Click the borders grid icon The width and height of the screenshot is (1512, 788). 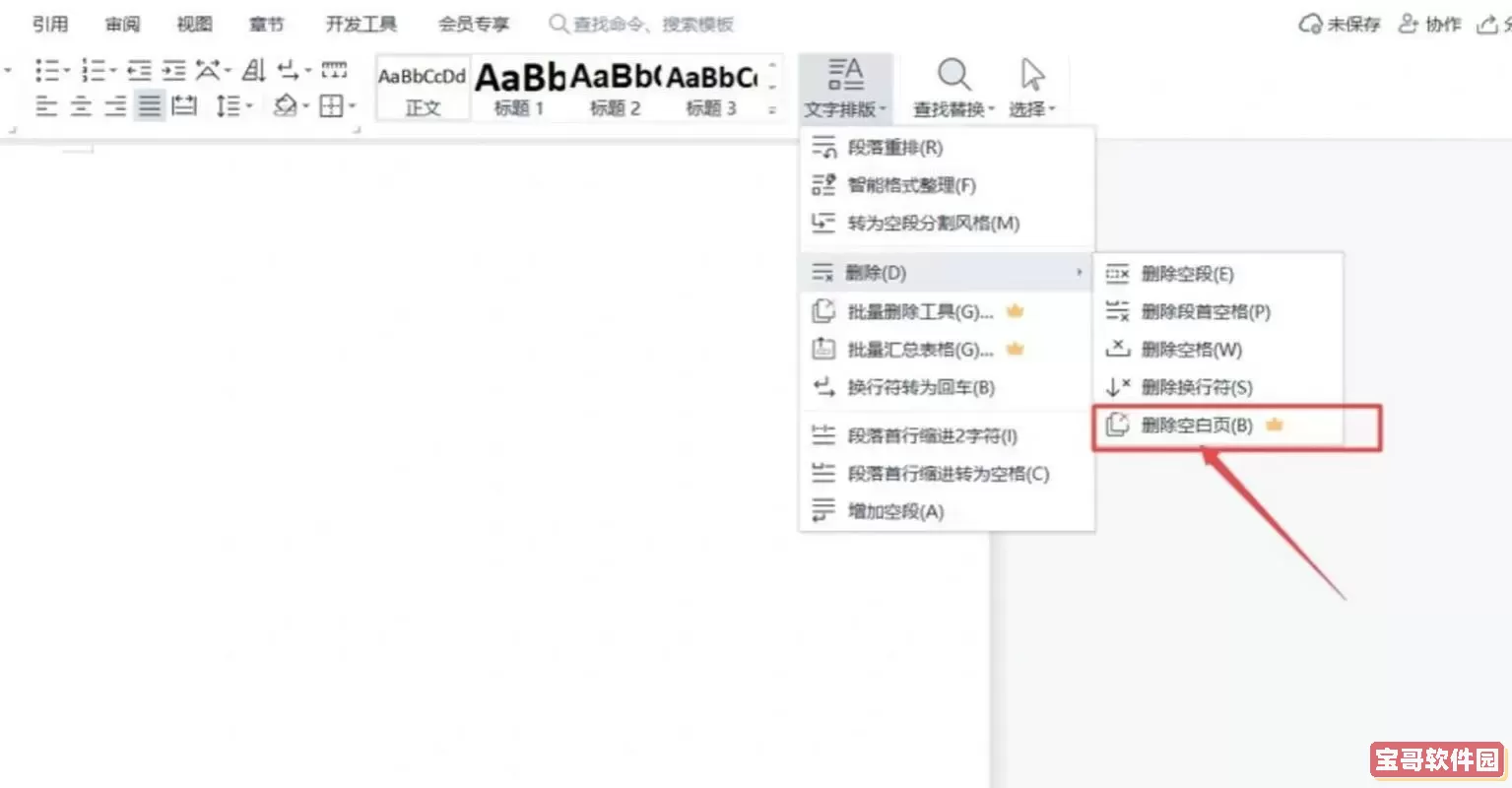[331, 105]
